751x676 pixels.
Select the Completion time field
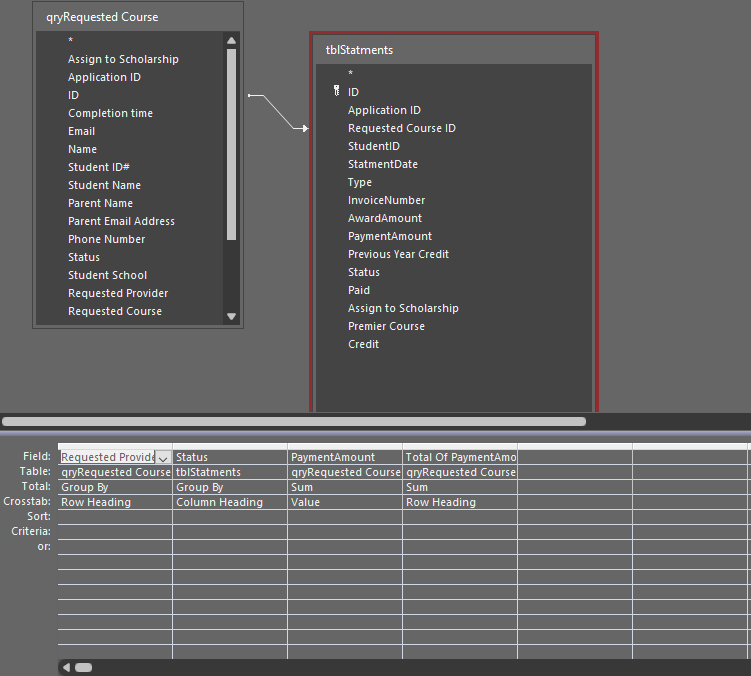(110, 113)
